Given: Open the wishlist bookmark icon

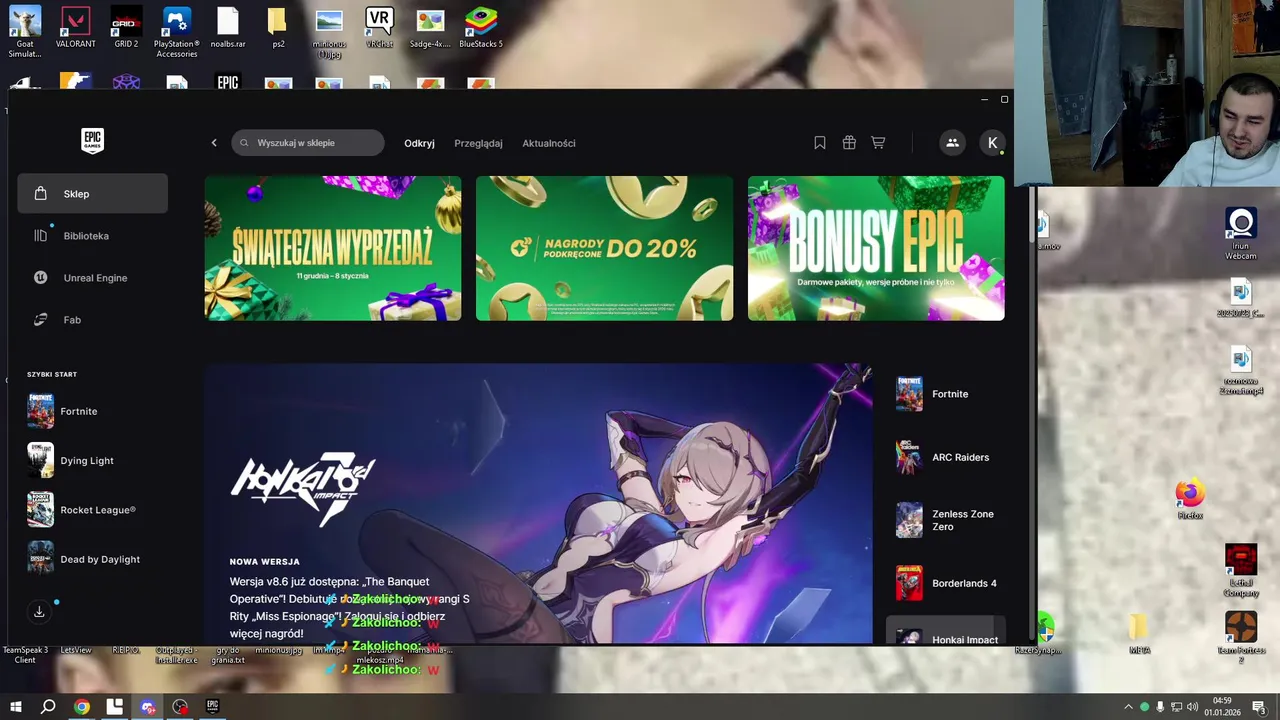Looking at the screenshot, I should (x=820, y=143).
